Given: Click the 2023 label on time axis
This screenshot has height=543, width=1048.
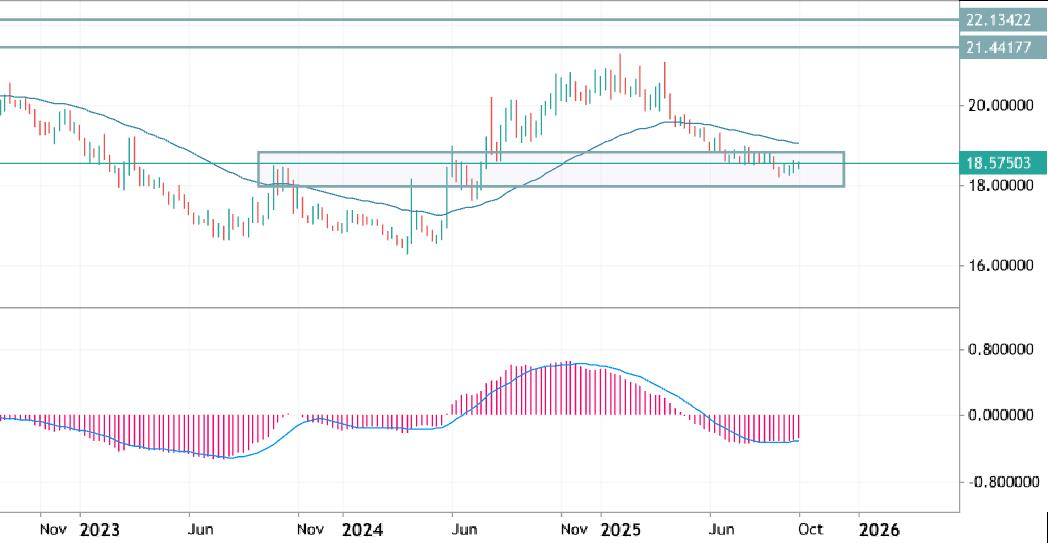Looking at the screenshot, I should [99, 528].
